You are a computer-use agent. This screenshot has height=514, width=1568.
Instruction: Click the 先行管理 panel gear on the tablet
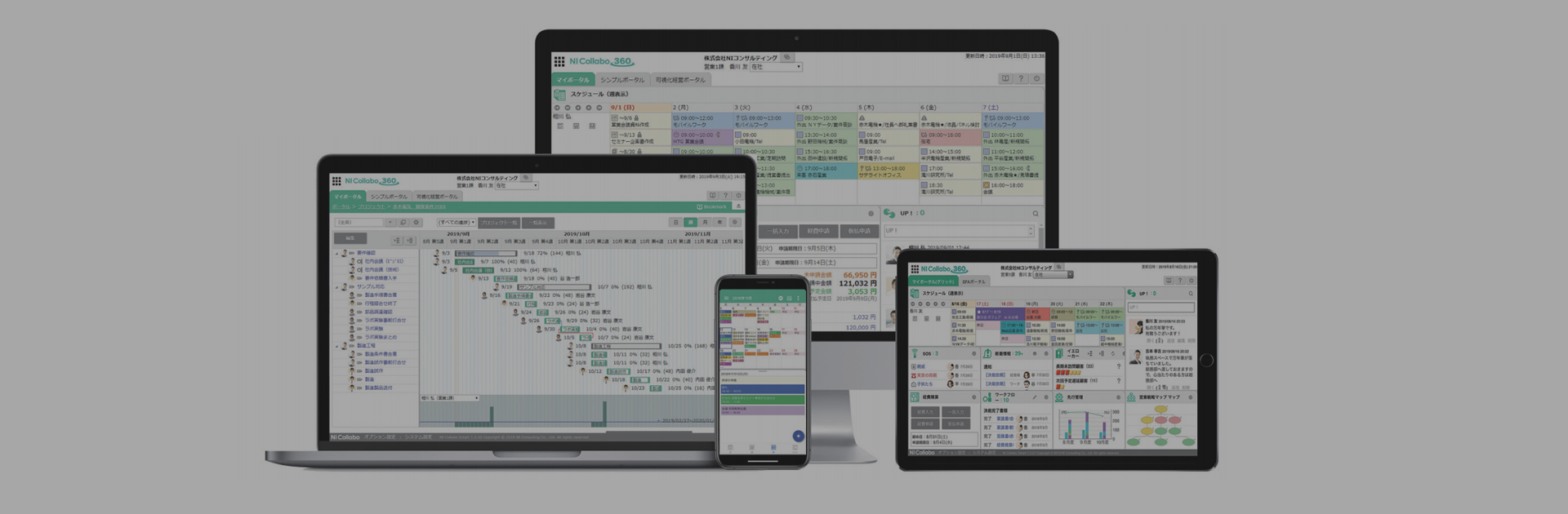click(x=1119, y=397)
